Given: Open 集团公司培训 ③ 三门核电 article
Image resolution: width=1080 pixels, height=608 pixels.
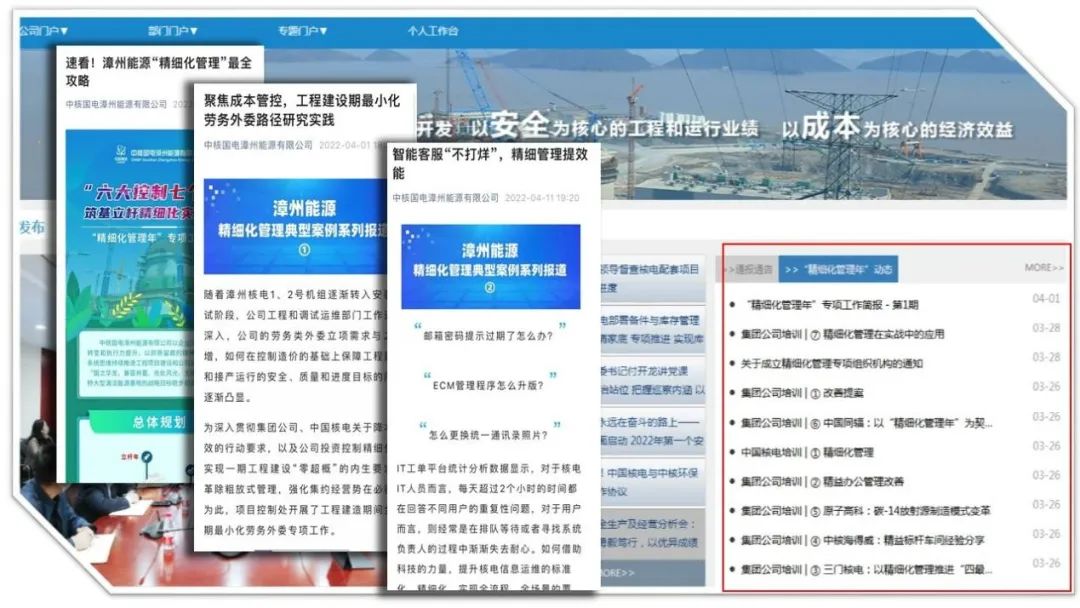Looking at the screenshot, I should (866, 569).
